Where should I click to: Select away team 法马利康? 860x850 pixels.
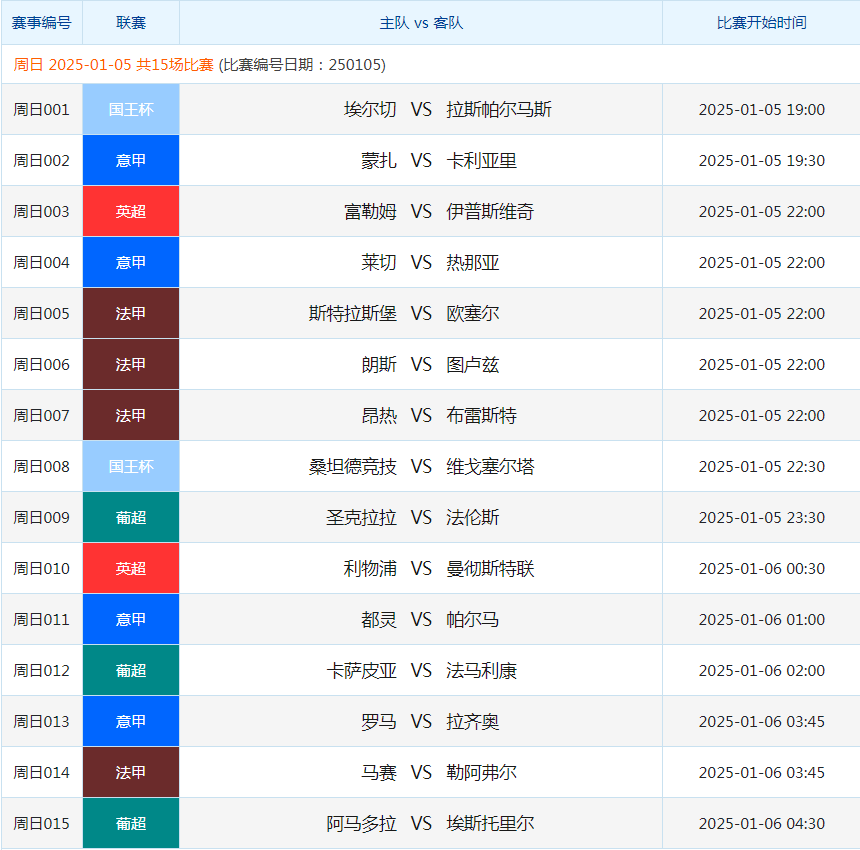pos(482,671)
